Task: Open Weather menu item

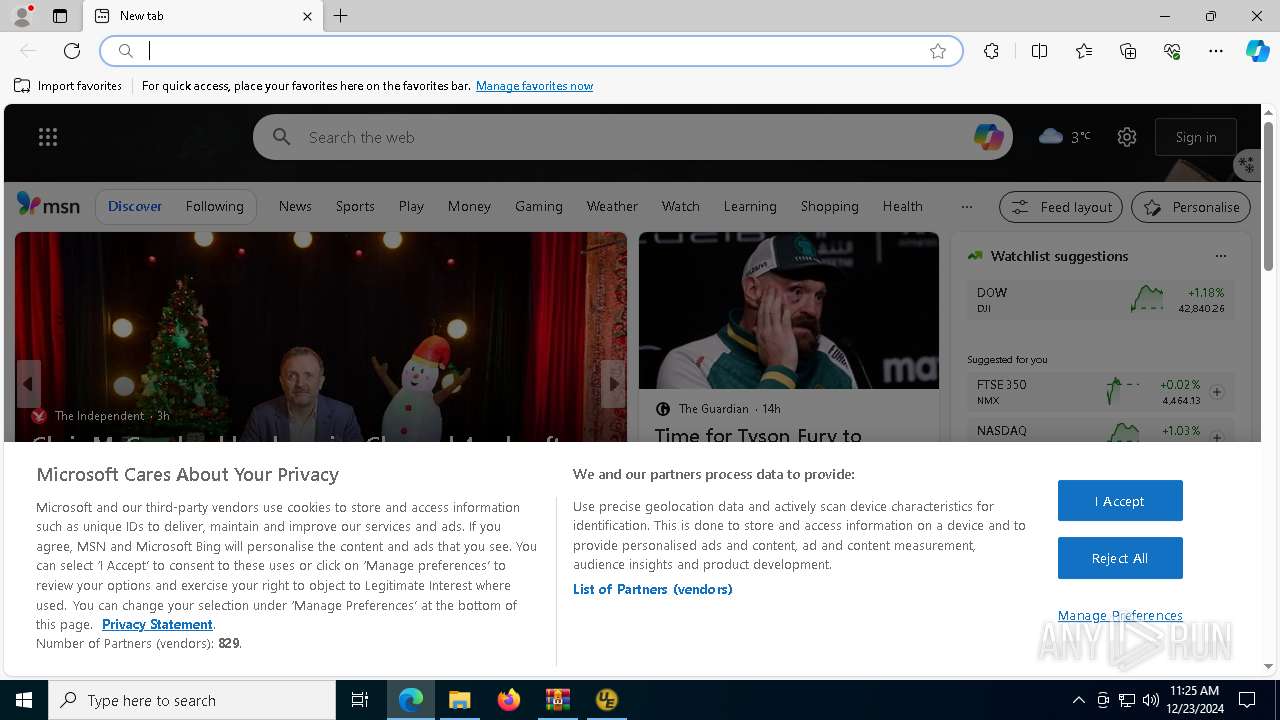Action: [x=612, y=206]
